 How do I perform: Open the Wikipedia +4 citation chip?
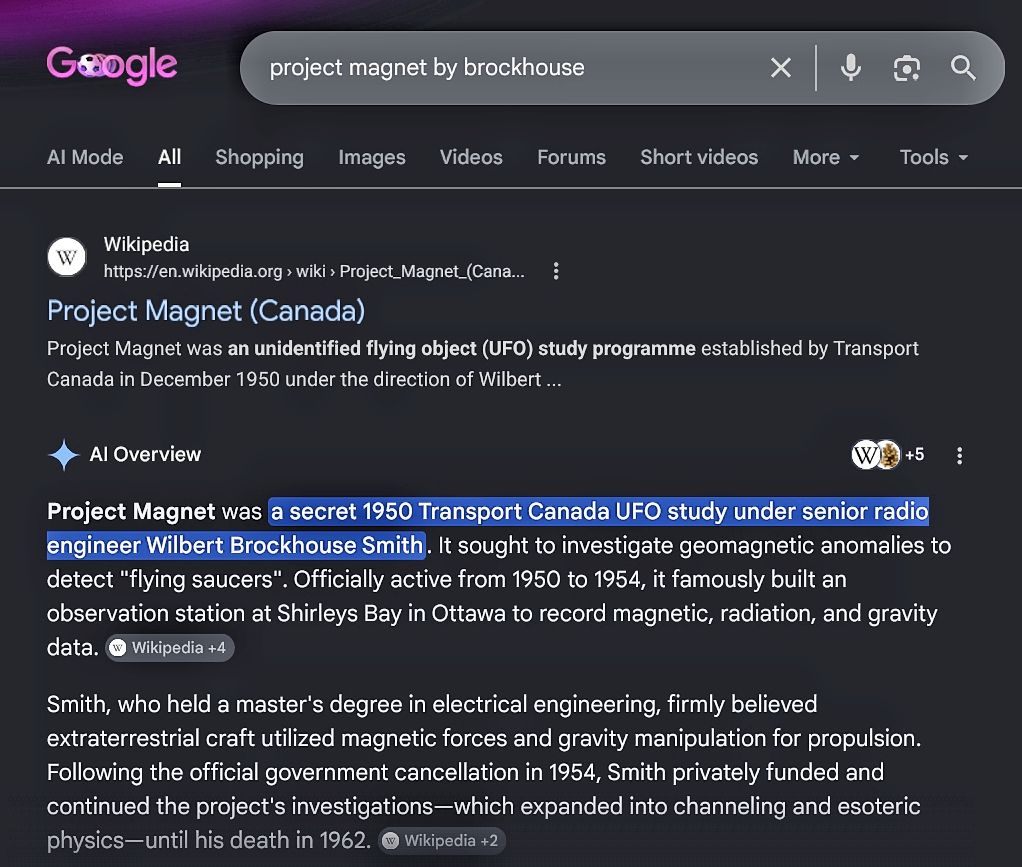(x=169, y=648)
